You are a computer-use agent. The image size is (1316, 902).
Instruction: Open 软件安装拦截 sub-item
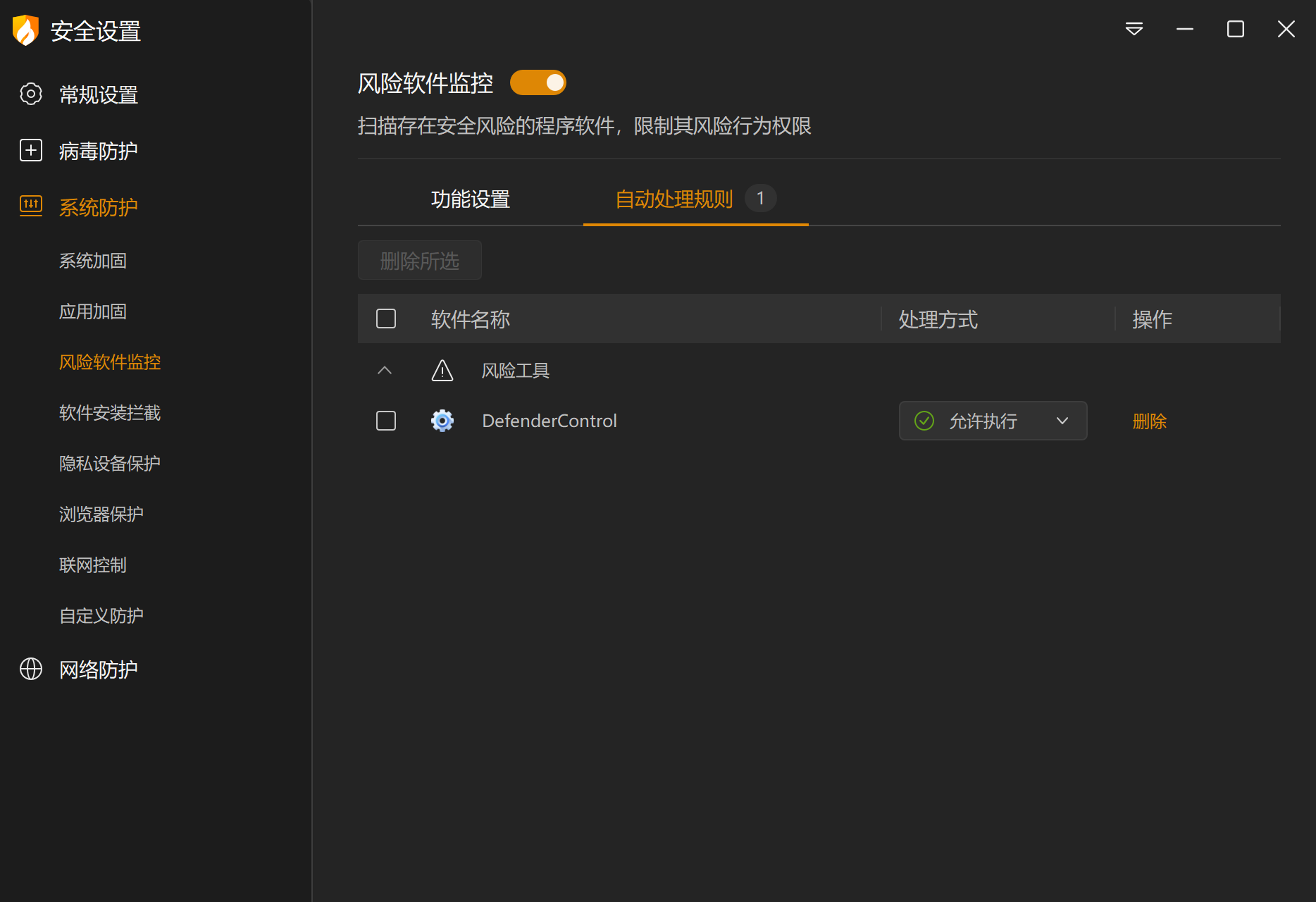[x=110, y=413]
